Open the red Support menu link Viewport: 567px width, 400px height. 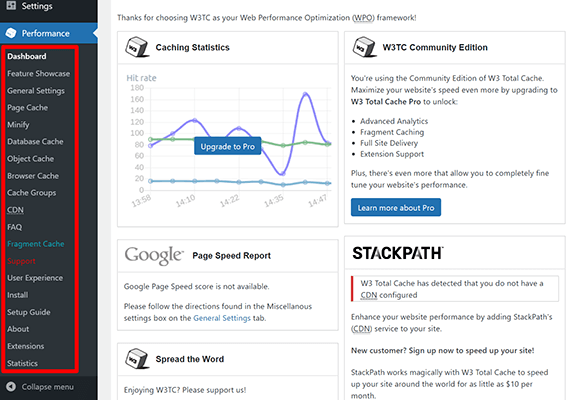[21, 261]
